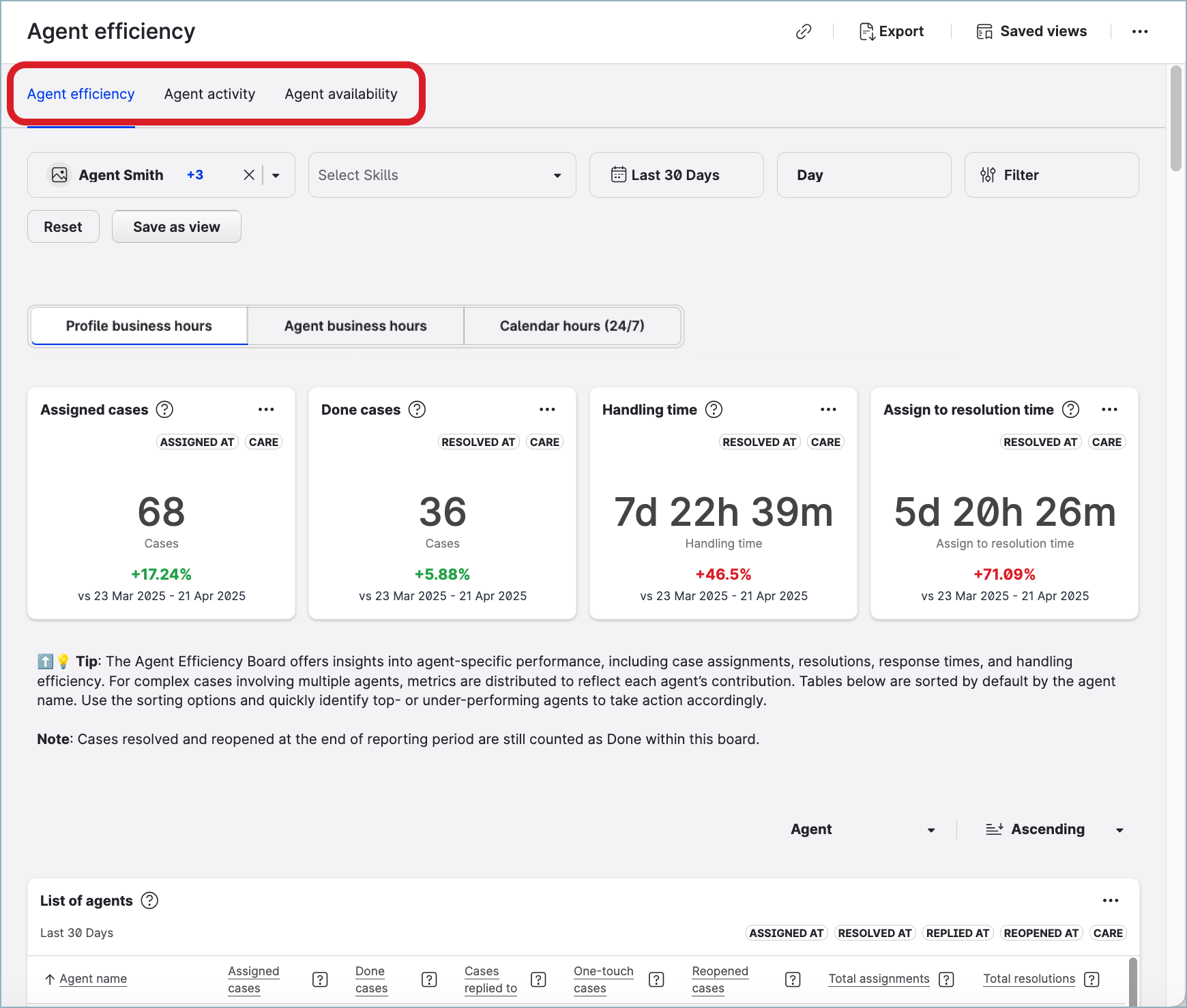1187x1008 pixels.
Task: Switch to Profile business hours
Action: tap(139, 326)
